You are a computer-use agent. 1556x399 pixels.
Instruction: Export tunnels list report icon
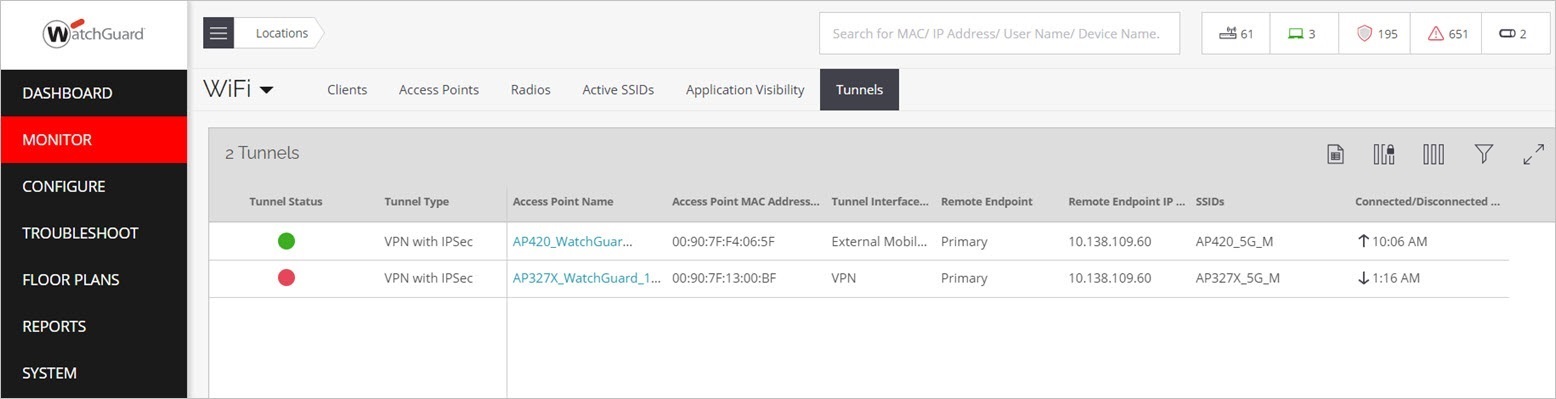[x=1335, y=154]
